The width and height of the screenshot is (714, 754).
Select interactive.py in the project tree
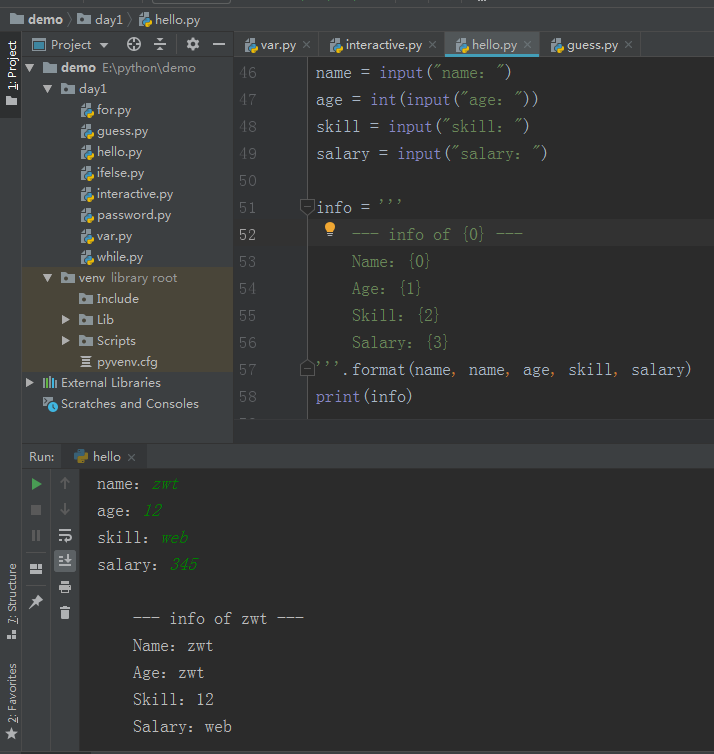127,194
